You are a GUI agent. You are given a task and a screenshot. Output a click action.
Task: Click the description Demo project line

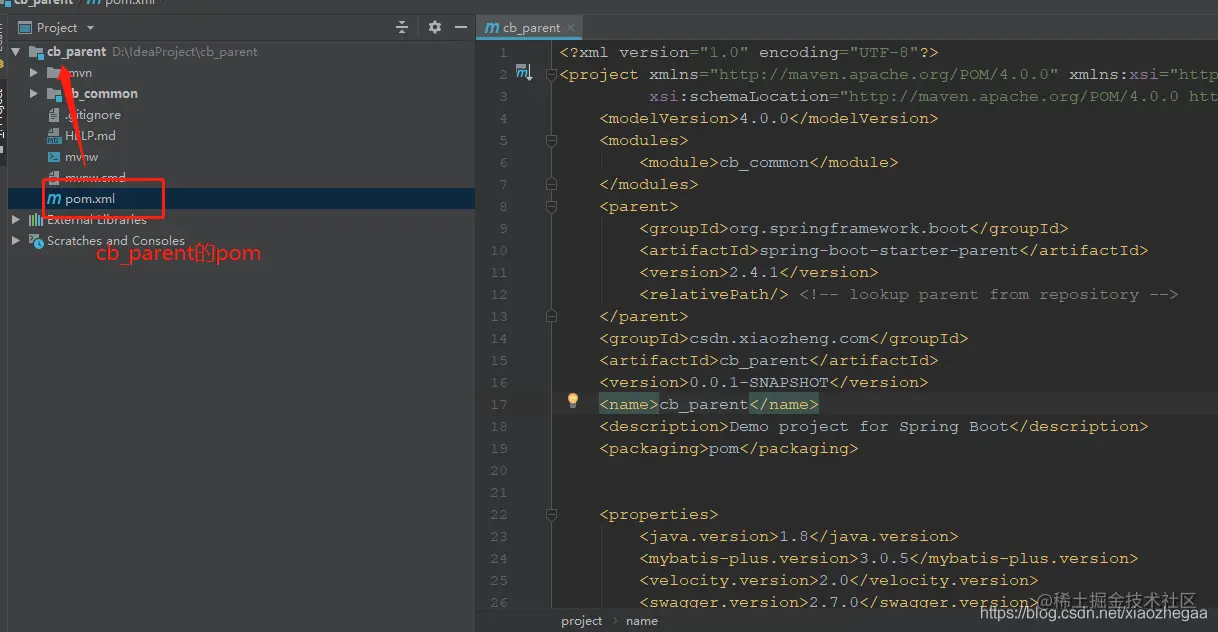coord(874,426)
